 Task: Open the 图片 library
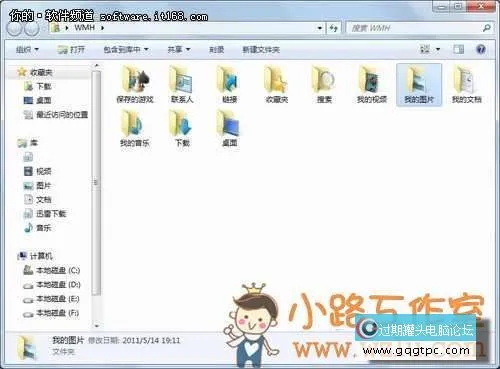pos(38,185)
